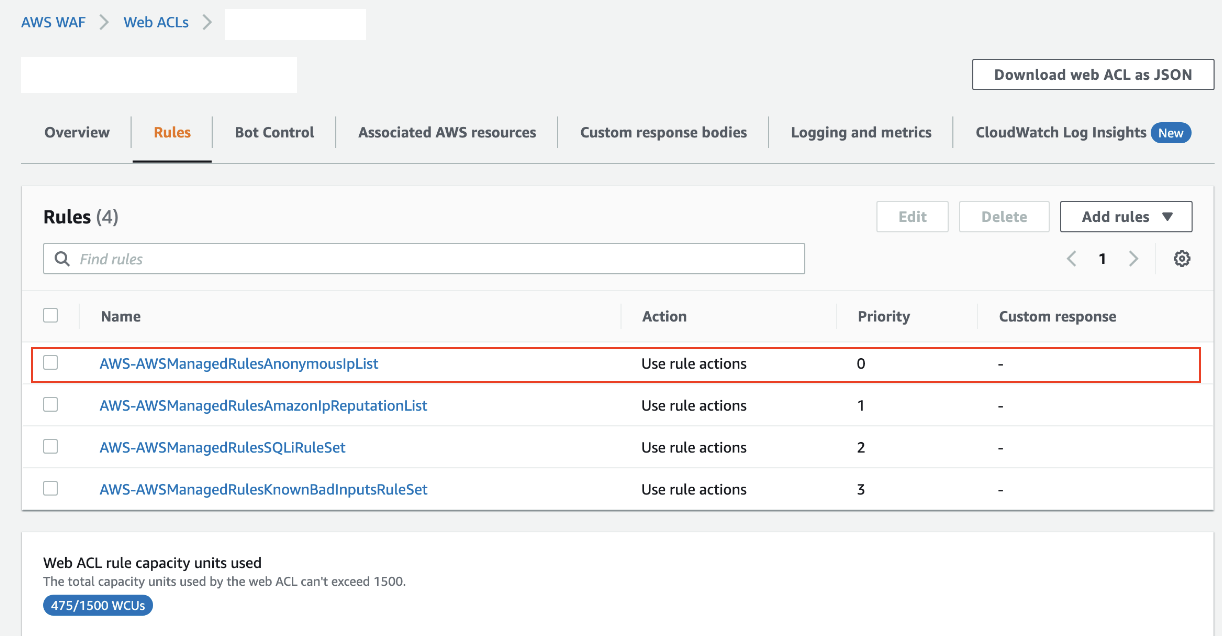1222x636 pixels.
Task: Open the Logging and metrics tab
Action: tap(861, 132)
